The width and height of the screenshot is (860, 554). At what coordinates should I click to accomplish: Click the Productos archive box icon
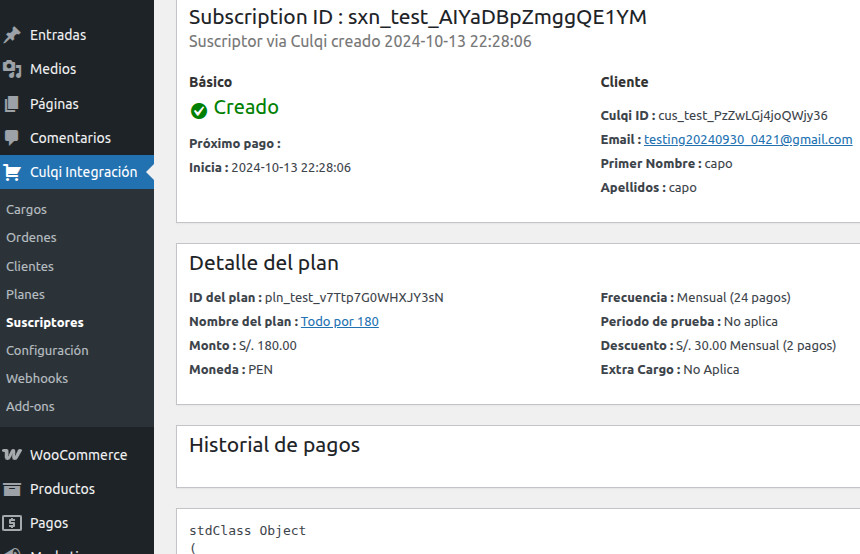12,489
